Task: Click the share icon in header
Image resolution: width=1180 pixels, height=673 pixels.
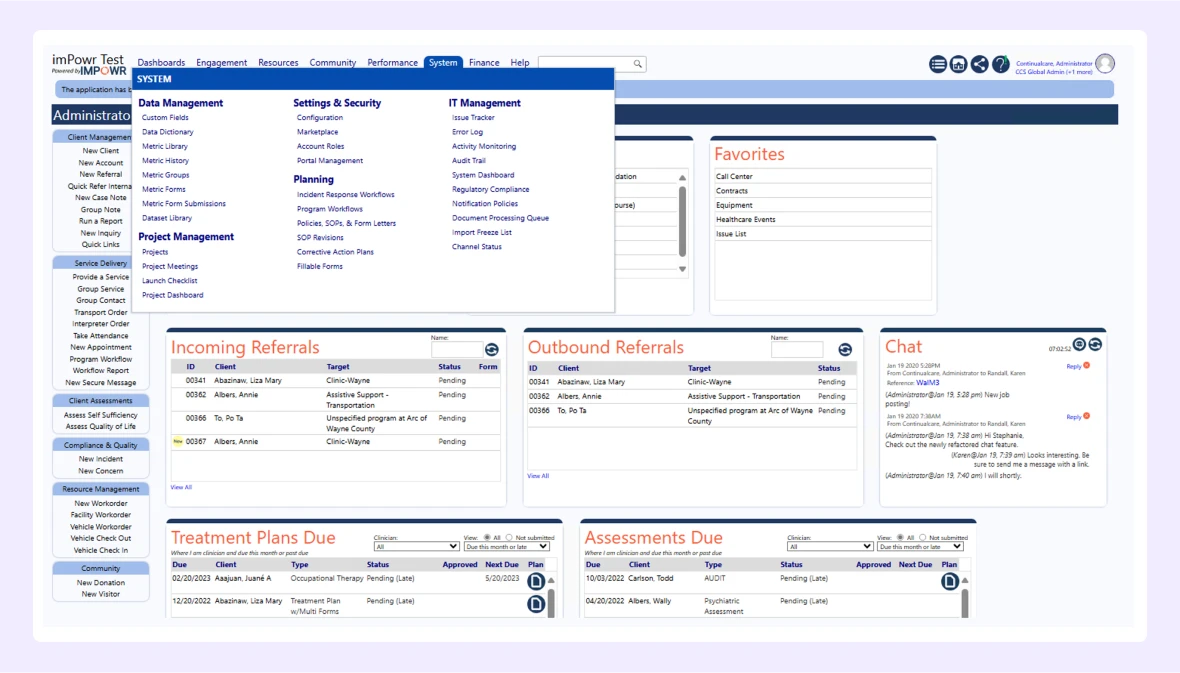Action: tap(979, 65)
